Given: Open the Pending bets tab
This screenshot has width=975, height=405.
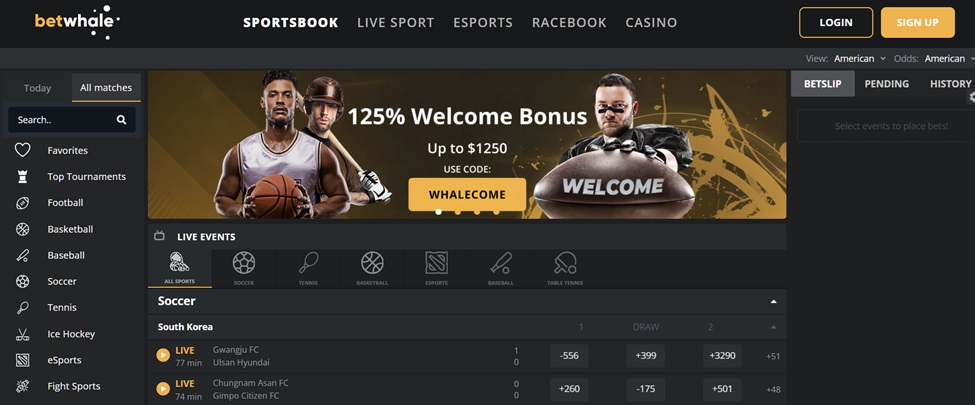Looking at the screenshot, I should pyautogui.click(x=886, y=83).
